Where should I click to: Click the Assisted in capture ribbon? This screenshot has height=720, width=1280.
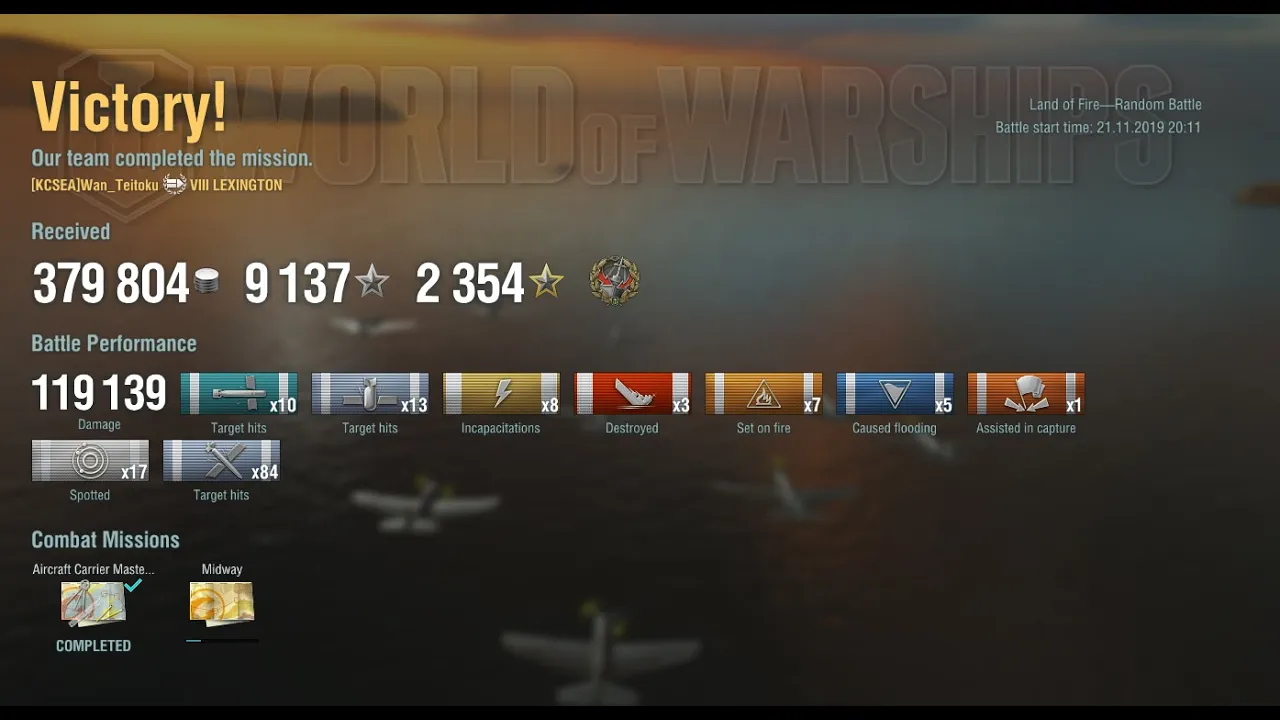(x=1026, y=394)
